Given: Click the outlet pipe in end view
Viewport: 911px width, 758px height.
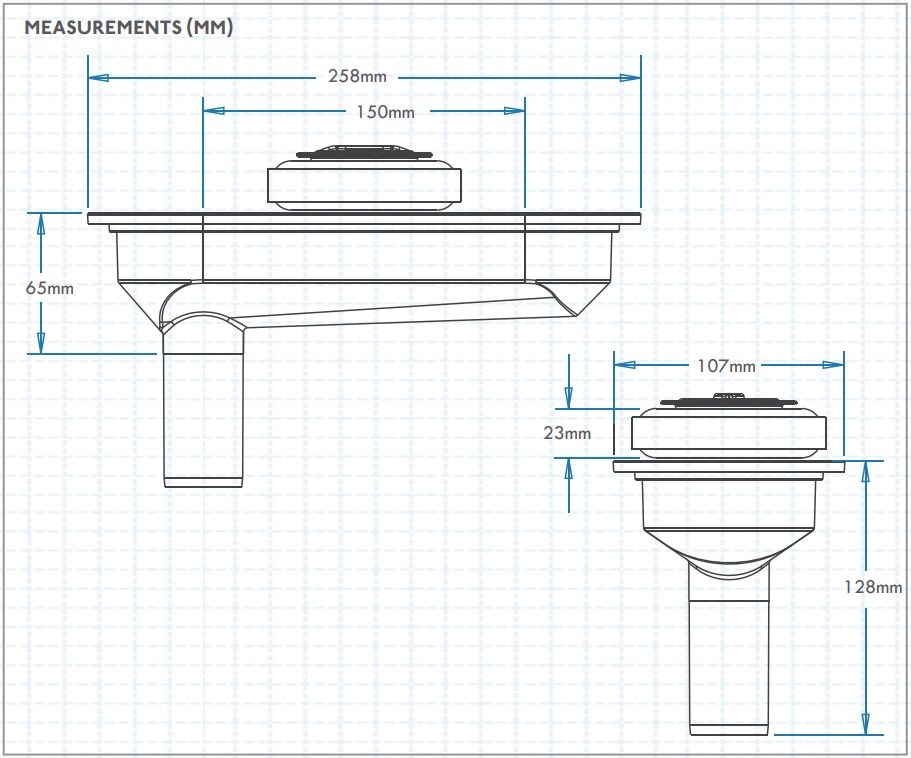Looking at the screenshot, I should (729, 649).
